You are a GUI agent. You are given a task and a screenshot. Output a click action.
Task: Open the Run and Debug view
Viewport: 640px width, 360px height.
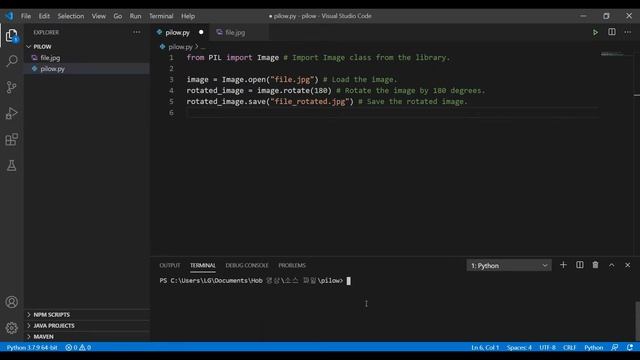[11, 113]
